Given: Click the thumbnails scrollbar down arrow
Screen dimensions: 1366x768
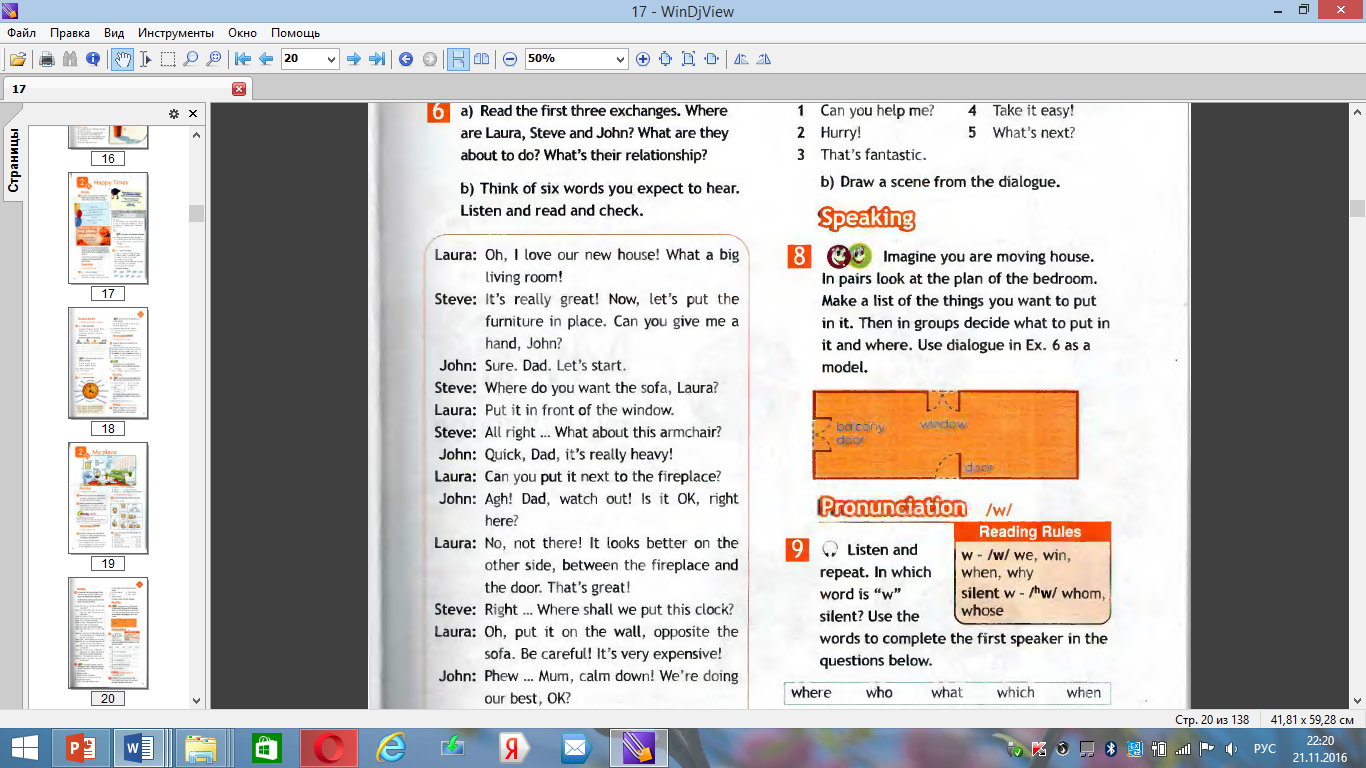Looking at the screenshot, I should [196, 701].
